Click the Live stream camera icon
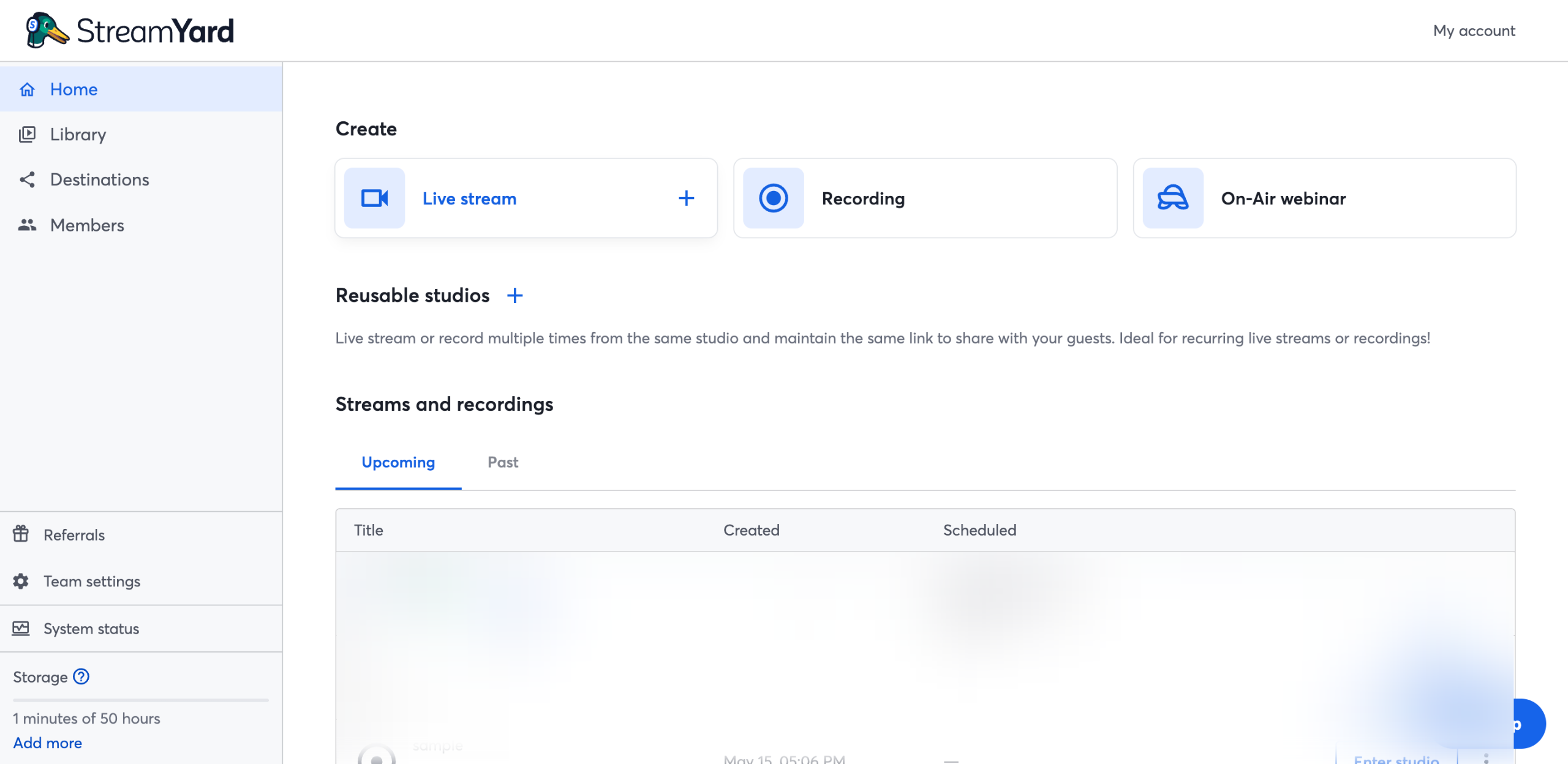Screen dimensions: 1568x764 coord(374,198)
